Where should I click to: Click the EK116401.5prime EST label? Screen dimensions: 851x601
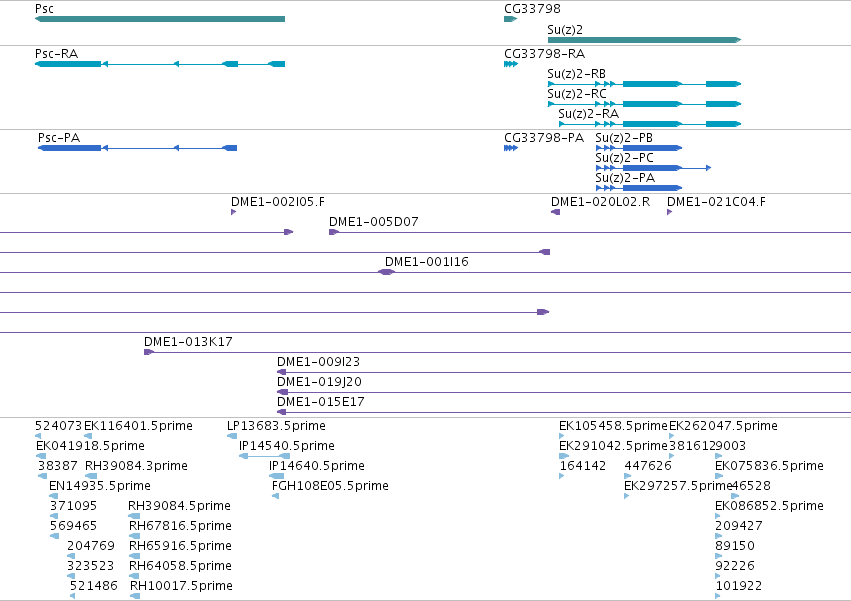tap(138, 426)
